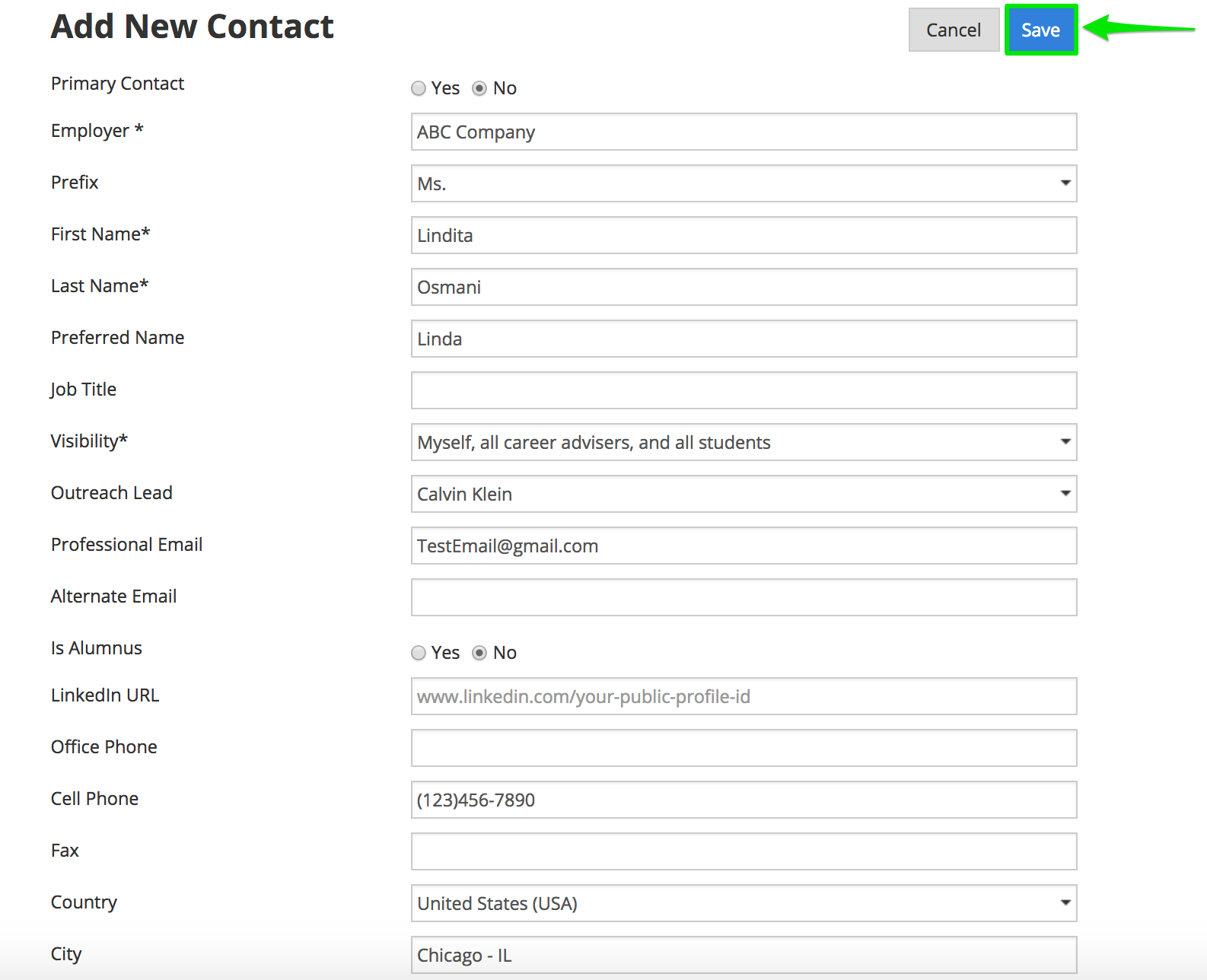Click the Last Name field

(744, 287)
